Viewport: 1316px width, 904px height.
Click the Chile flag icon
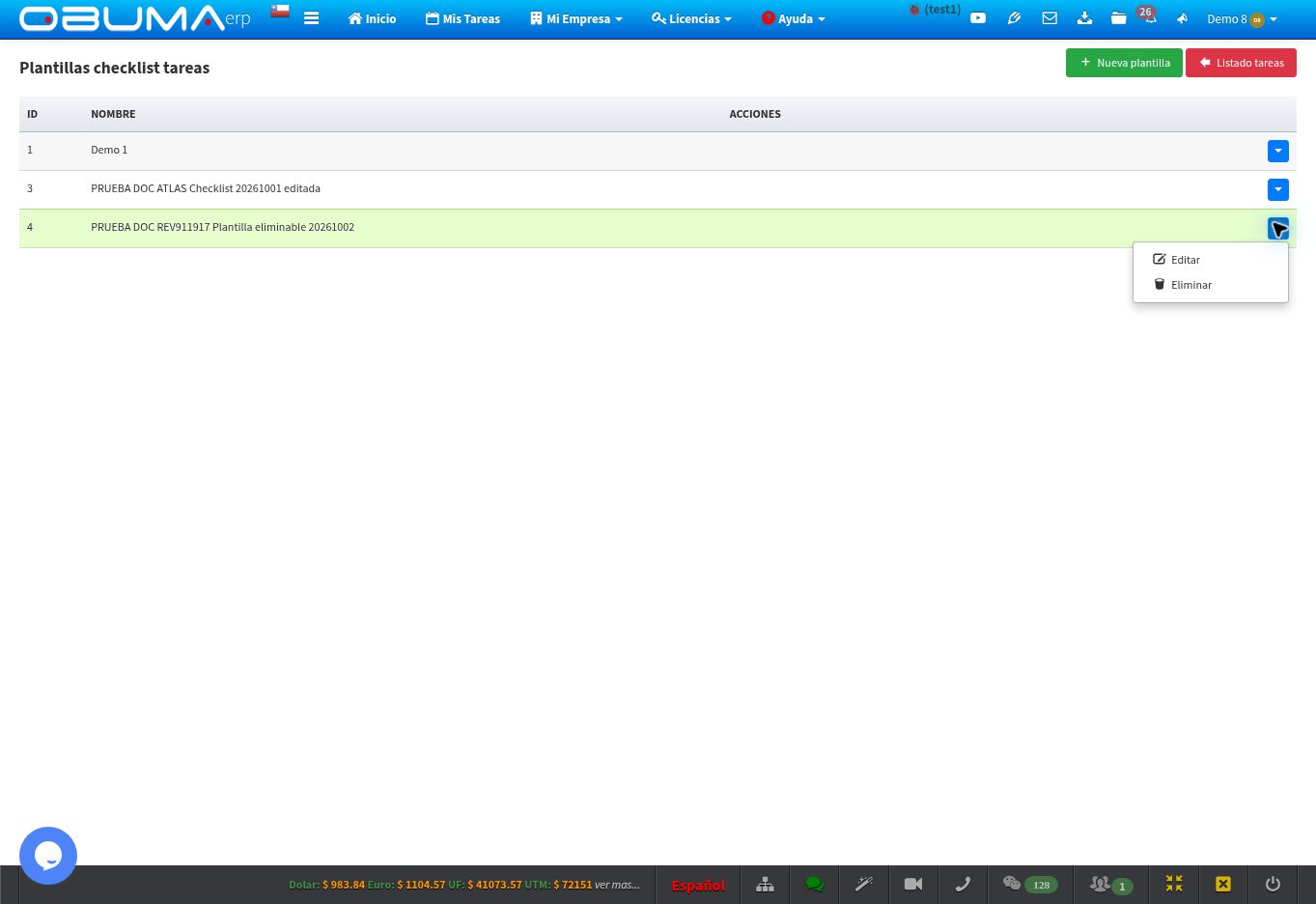point(280,12)
